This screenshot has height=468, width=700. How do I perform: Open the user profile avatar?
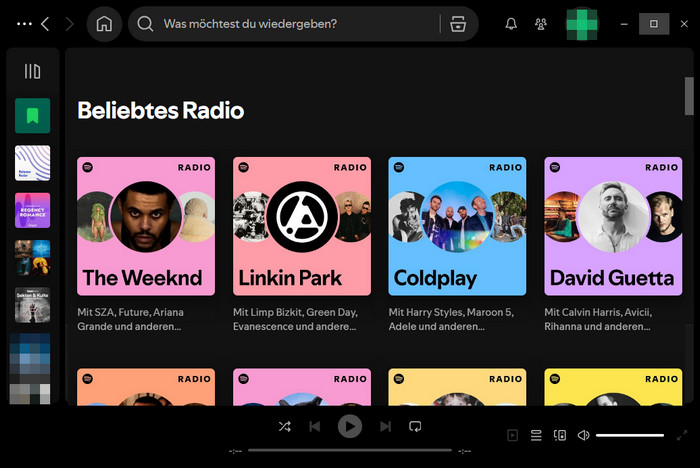(x=582, y=24)
